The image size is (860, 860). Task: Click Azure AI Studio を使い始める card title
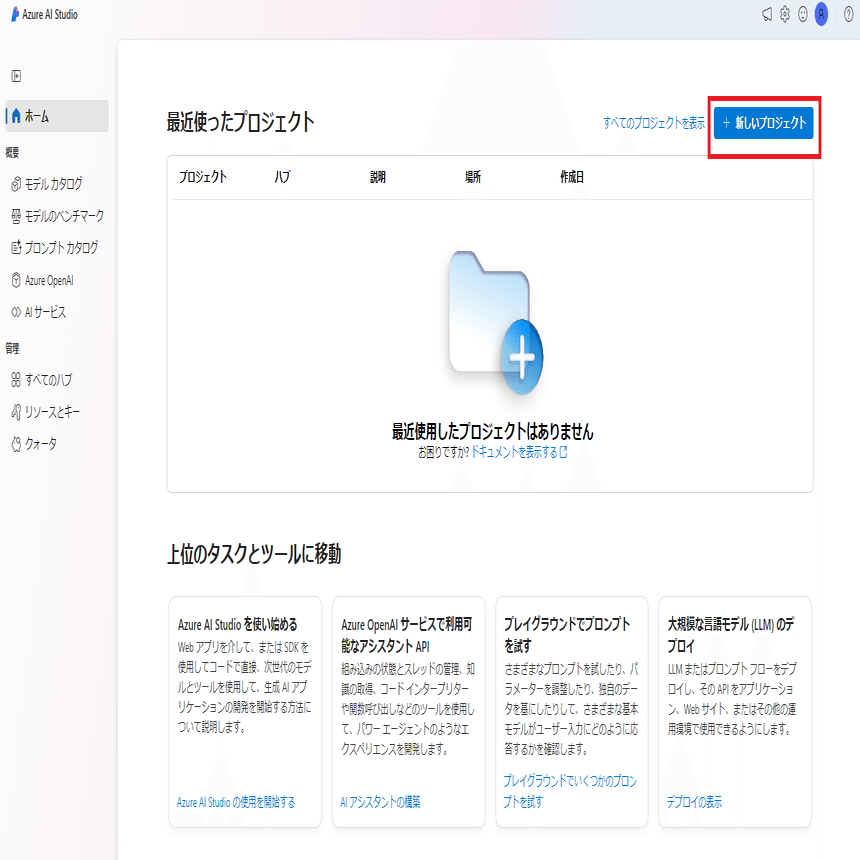point(237,625)
